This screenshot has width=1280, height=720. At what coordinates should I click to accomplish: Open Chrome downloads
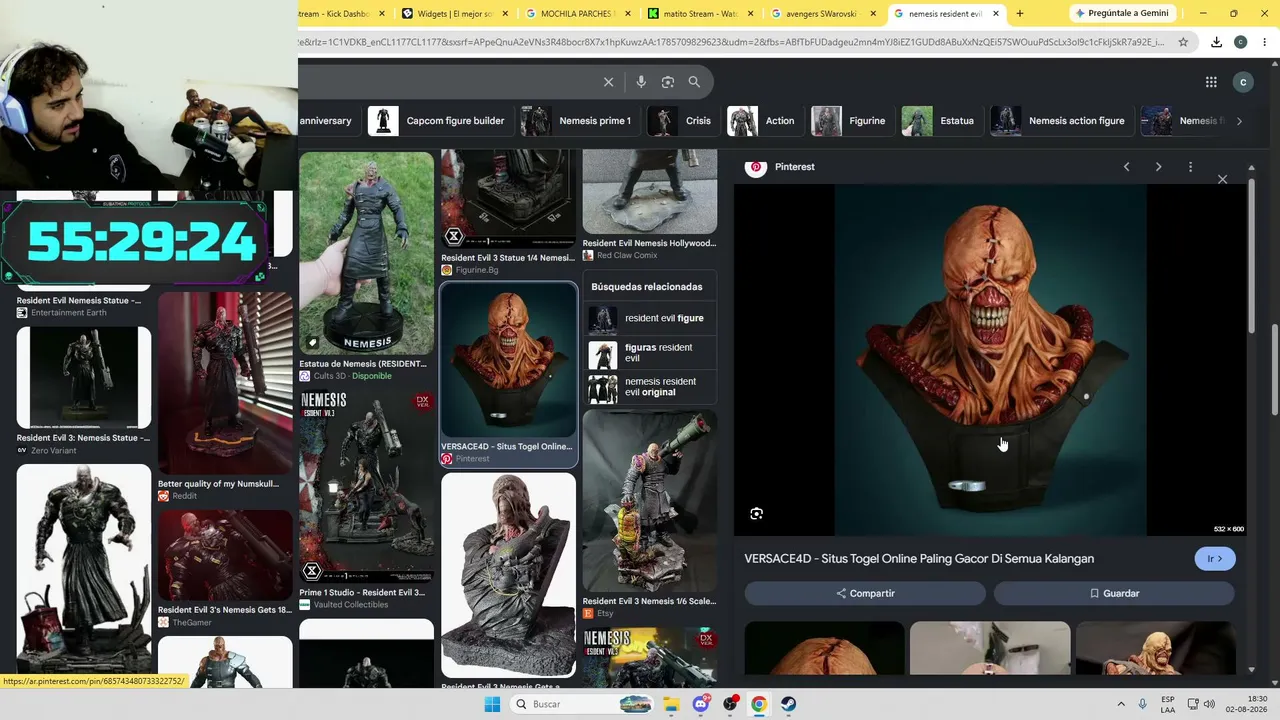coord(1216,42)
